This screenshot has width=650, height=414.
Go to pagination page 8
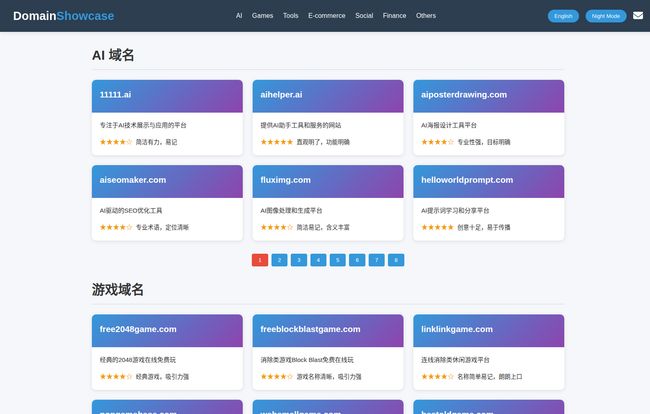(396, 260)
